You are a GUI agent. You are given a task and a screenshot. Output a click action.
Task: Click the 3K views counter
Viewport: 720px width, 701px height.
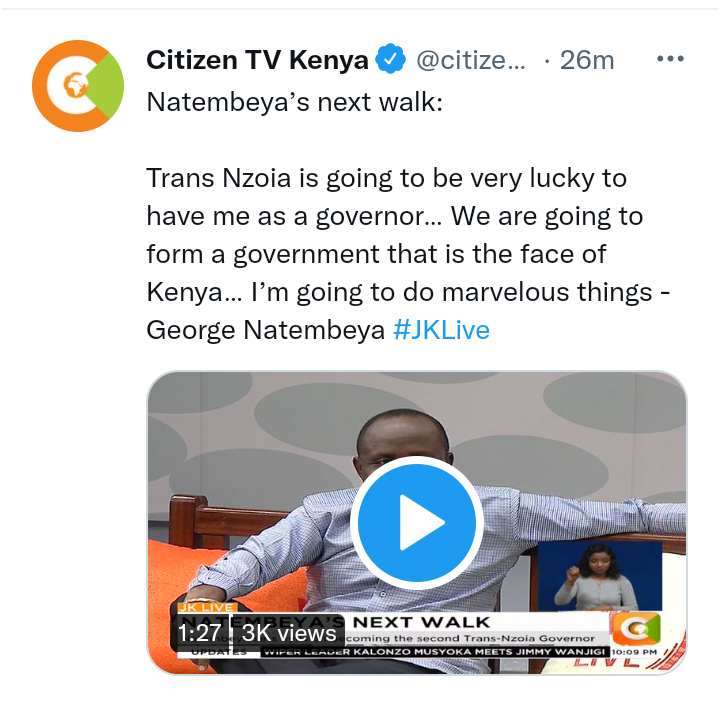pos(289,633)
